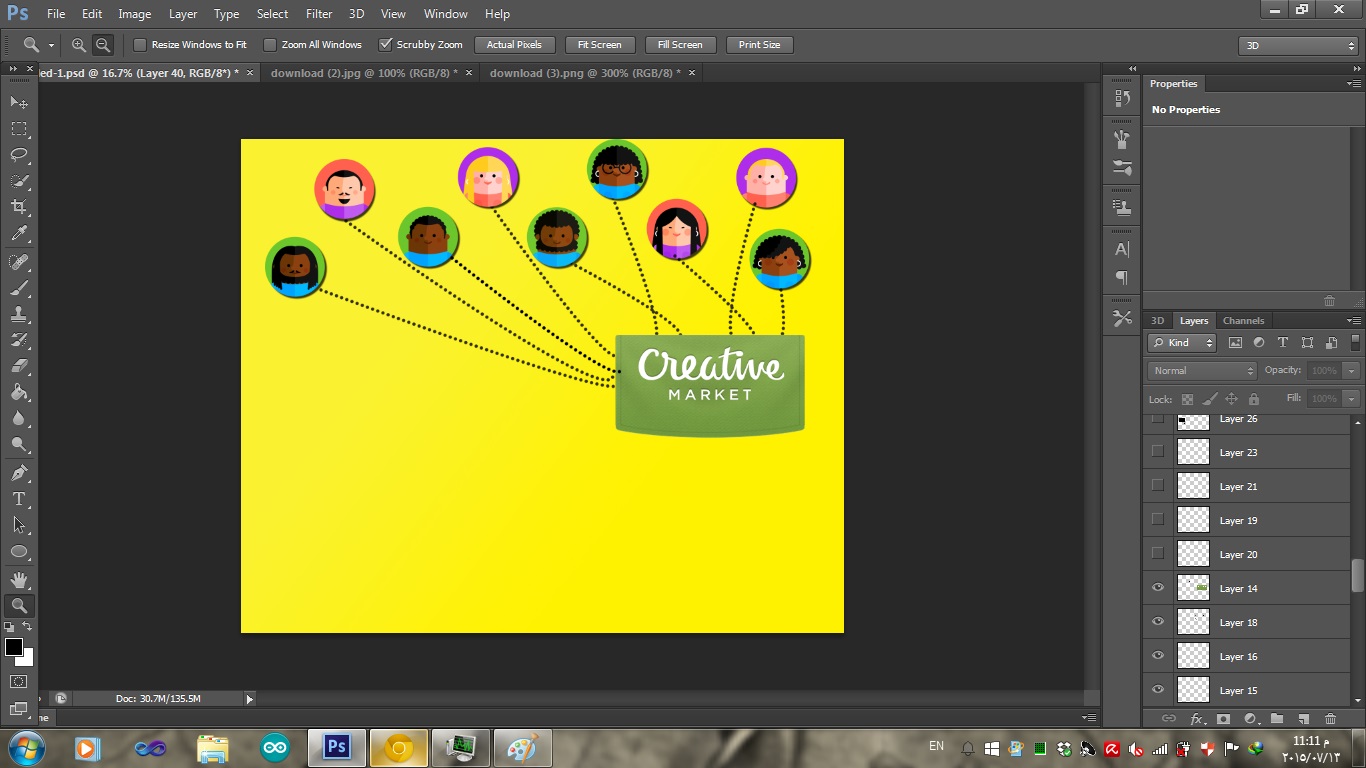Select the Hand tool
The image size is (1366, 768).
pos(19,580)
